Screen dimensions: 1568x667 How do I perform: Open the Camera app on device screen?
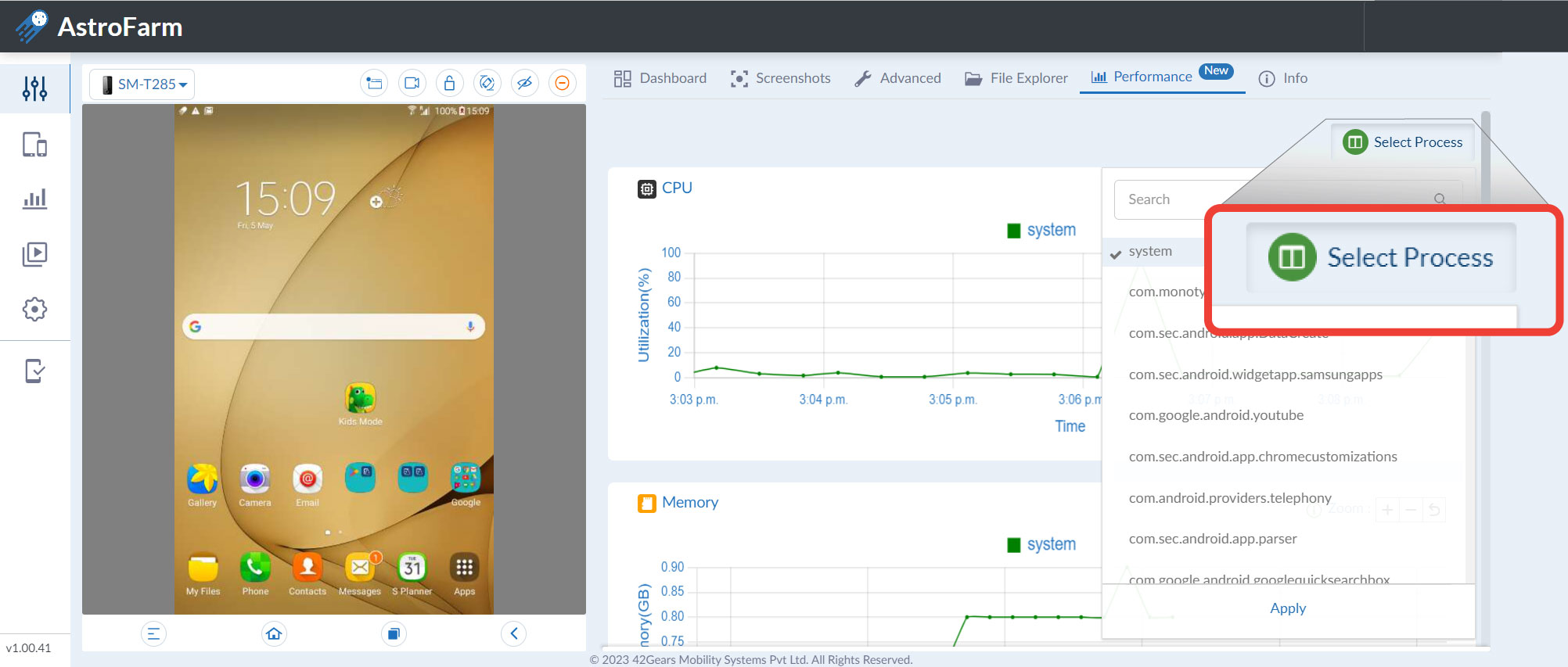[255, 485]
